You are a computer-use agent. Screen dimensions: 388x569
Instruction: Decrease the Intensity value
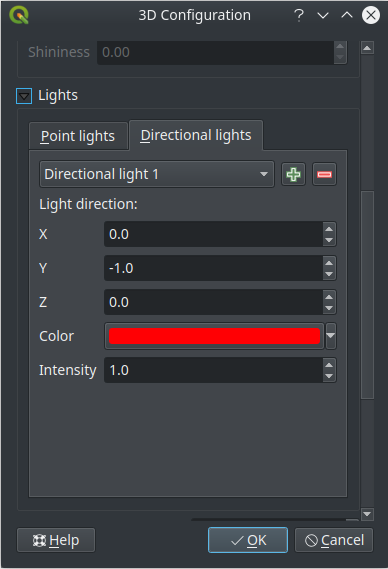click(x=329, y=376)
